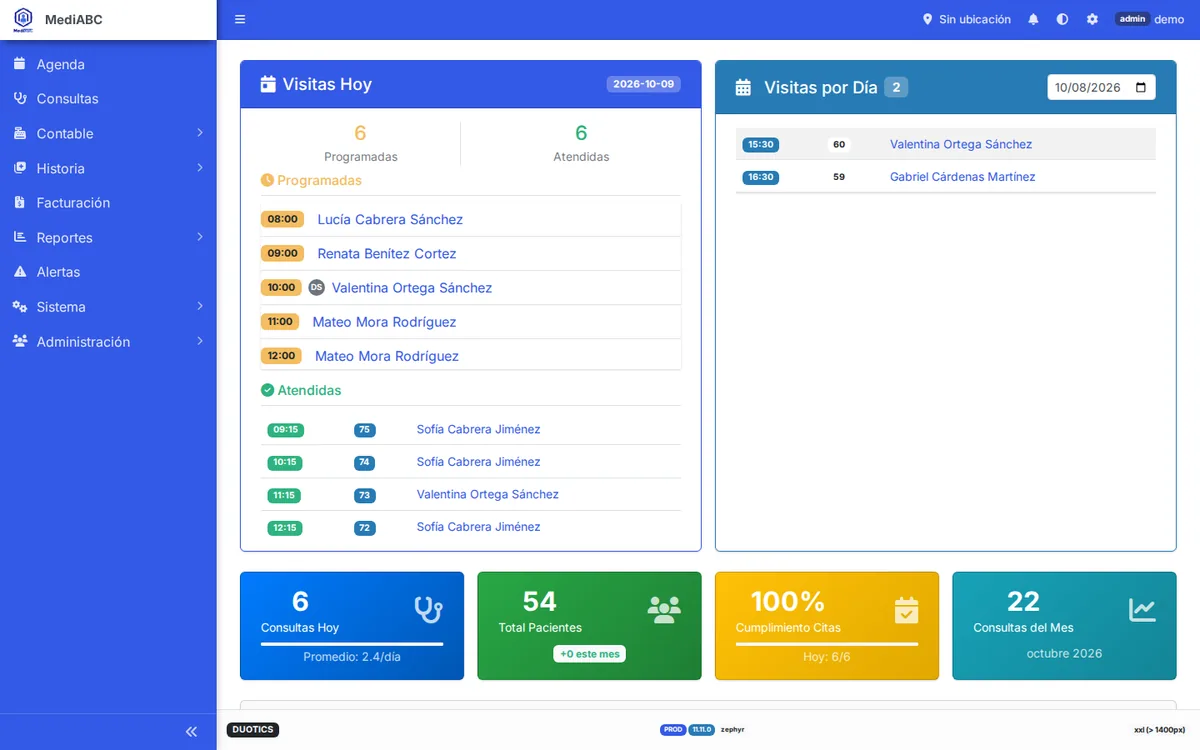
Task: Go to Consultas in the sidebar
Action: click(108, 99)
